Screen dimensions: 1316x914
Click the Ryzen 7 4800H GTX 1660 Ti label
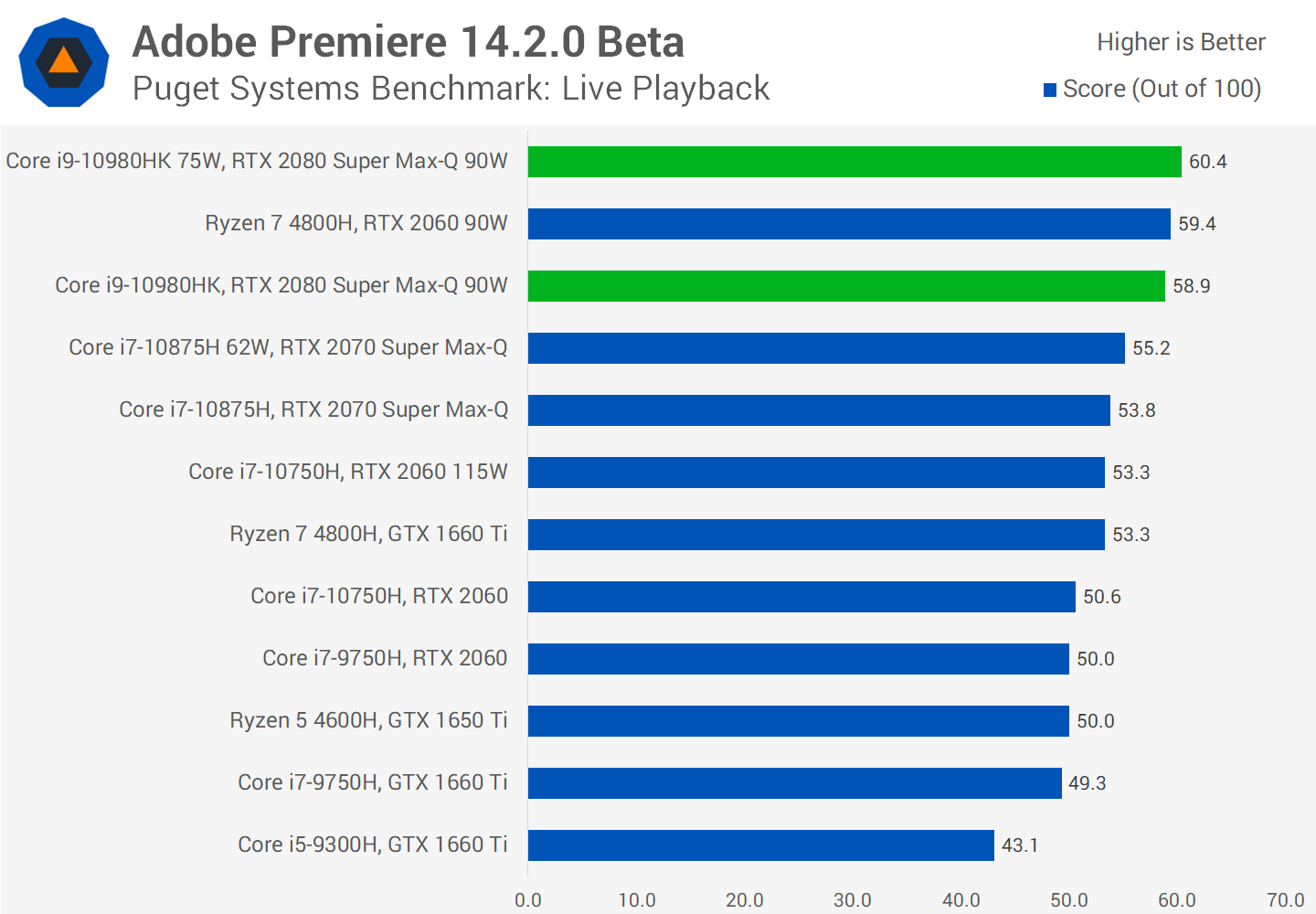coord(368,534)
